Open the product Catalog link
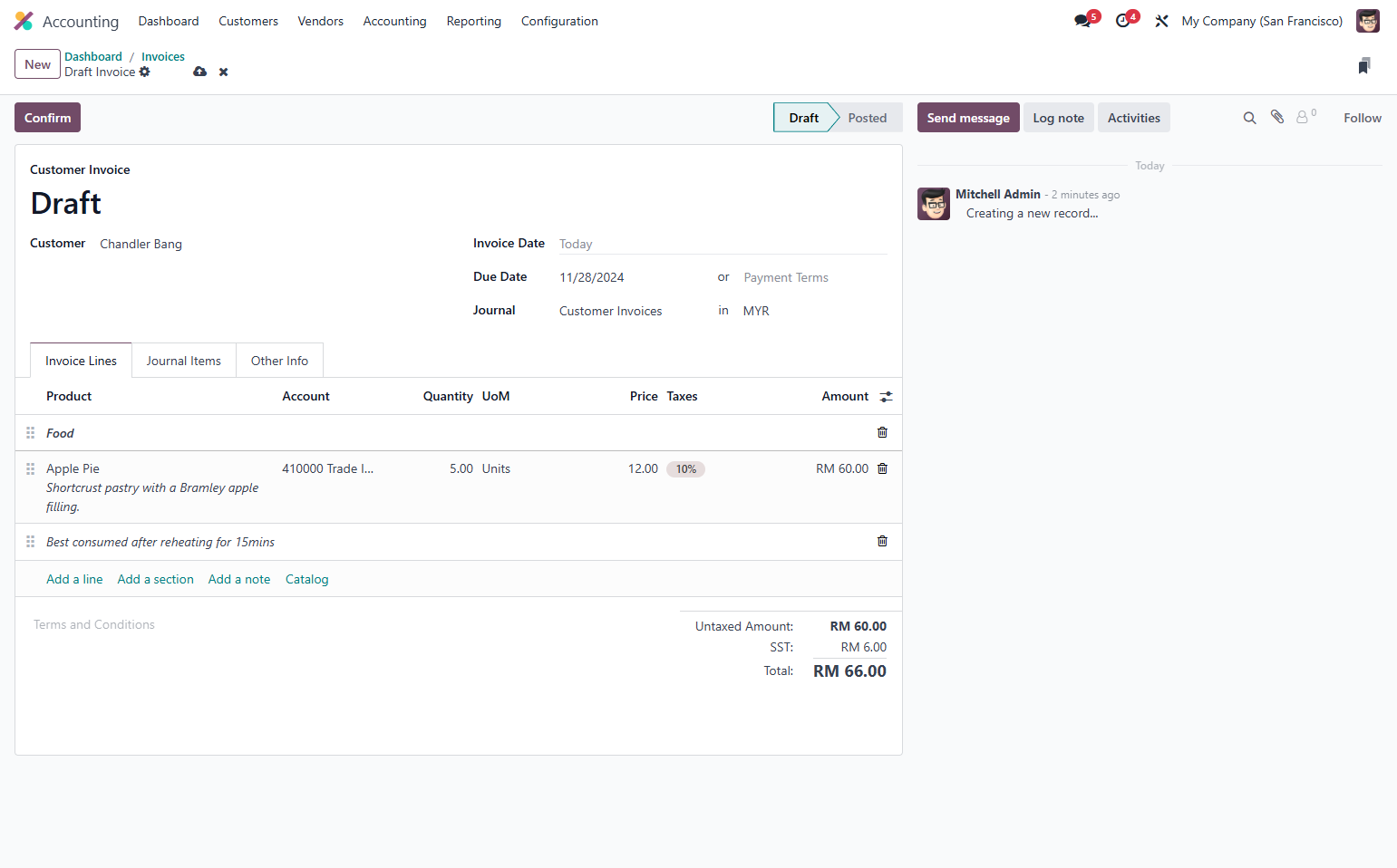This screenshot has height=868, width=1397. pyautogui.click(x=307, y=580)
